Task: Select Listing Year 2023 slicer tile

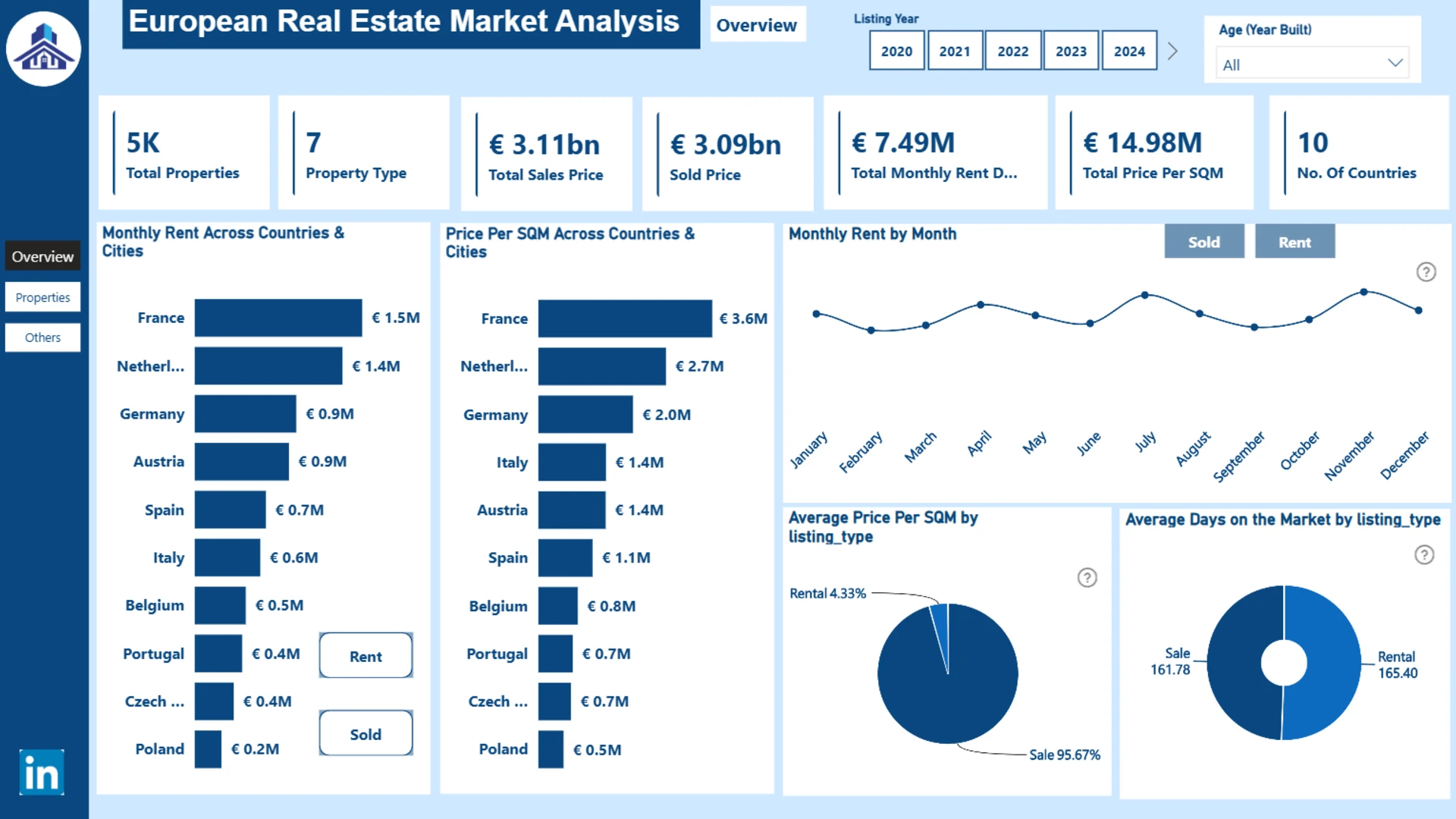Action: click(1070, 51)
